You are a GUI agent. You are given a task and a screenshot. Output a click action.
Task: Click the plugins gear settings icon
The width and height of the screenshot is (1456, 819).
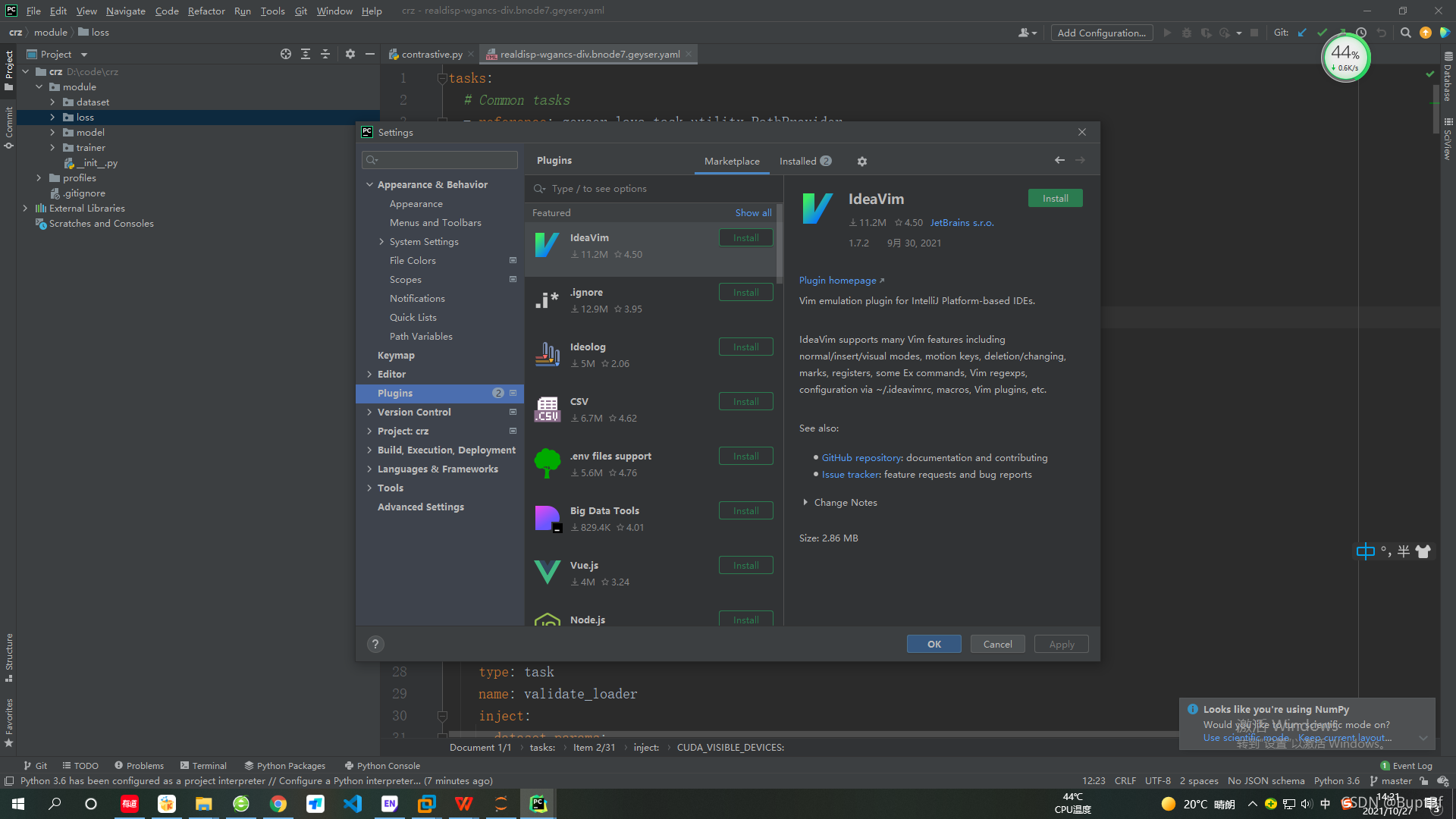[x=861, y=162]
